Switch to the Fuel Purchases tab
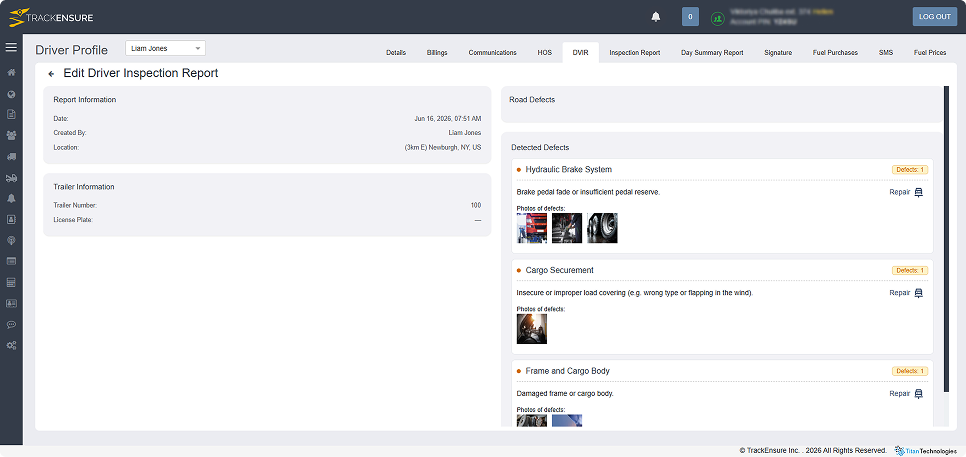 point(835,53)
